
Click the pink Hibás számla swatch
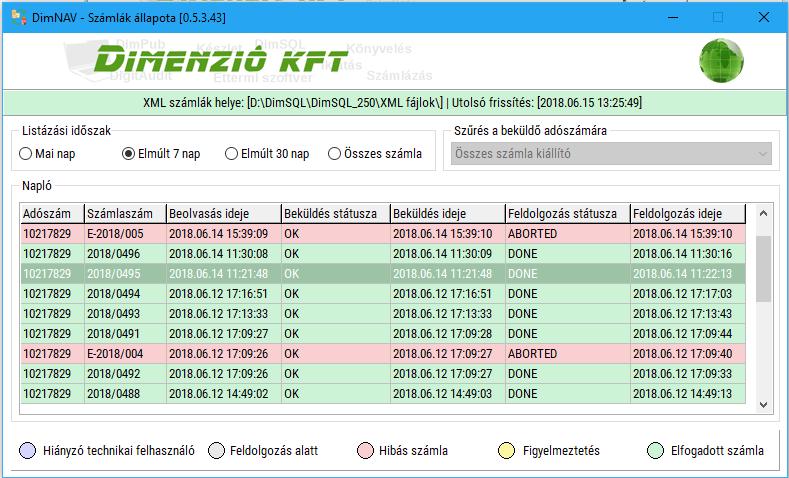[365, 450]
